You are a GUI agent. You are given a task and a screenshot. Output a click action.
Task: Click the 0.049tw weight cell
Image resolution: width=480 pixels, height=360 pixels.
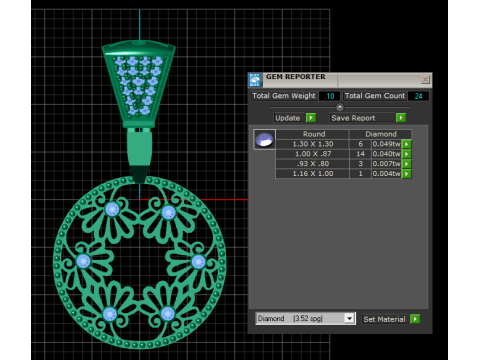pos(386,144)
